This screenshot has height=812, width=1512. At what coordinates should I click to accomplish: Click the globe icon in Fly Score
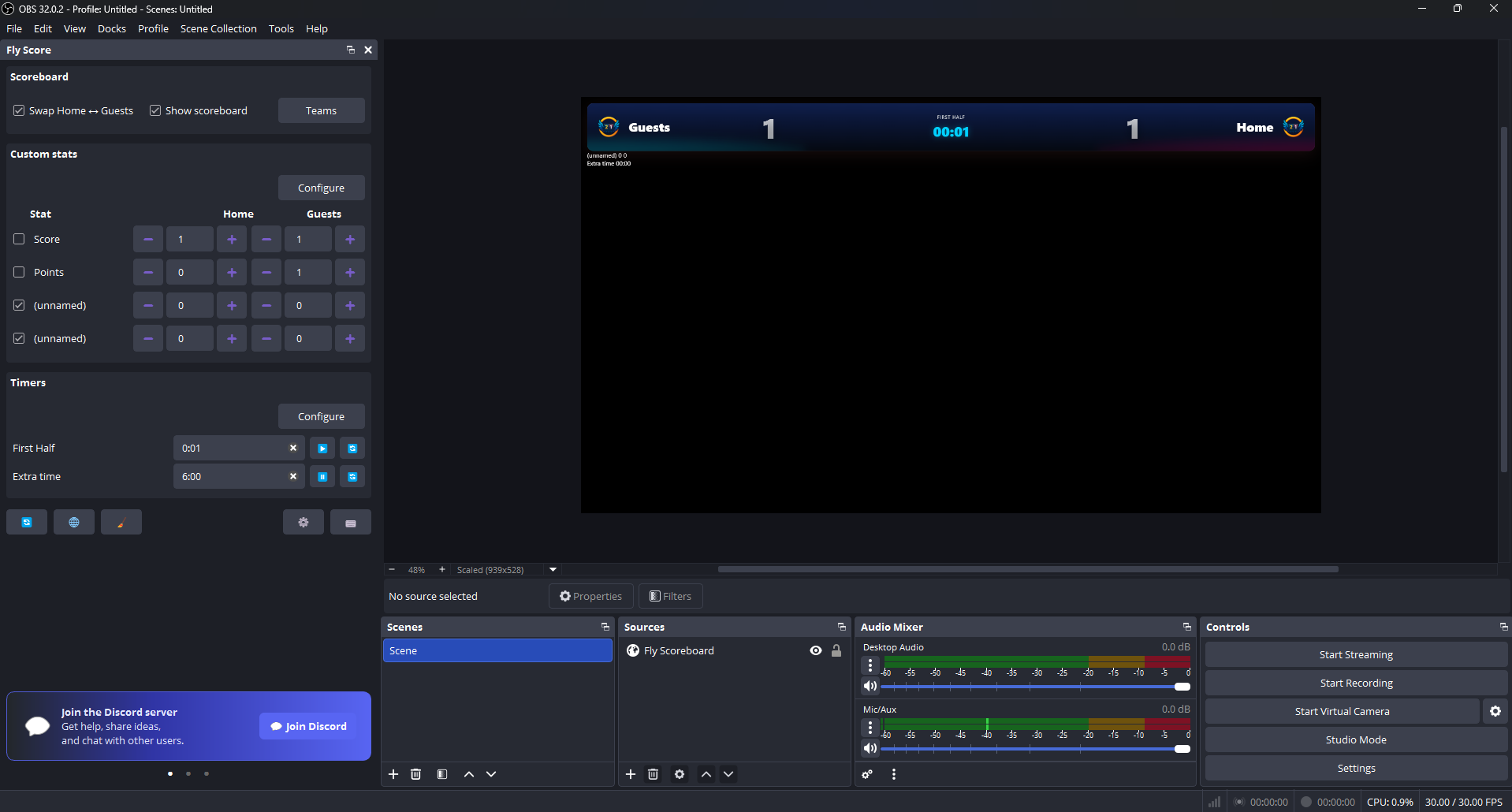[x=74, y=523]
